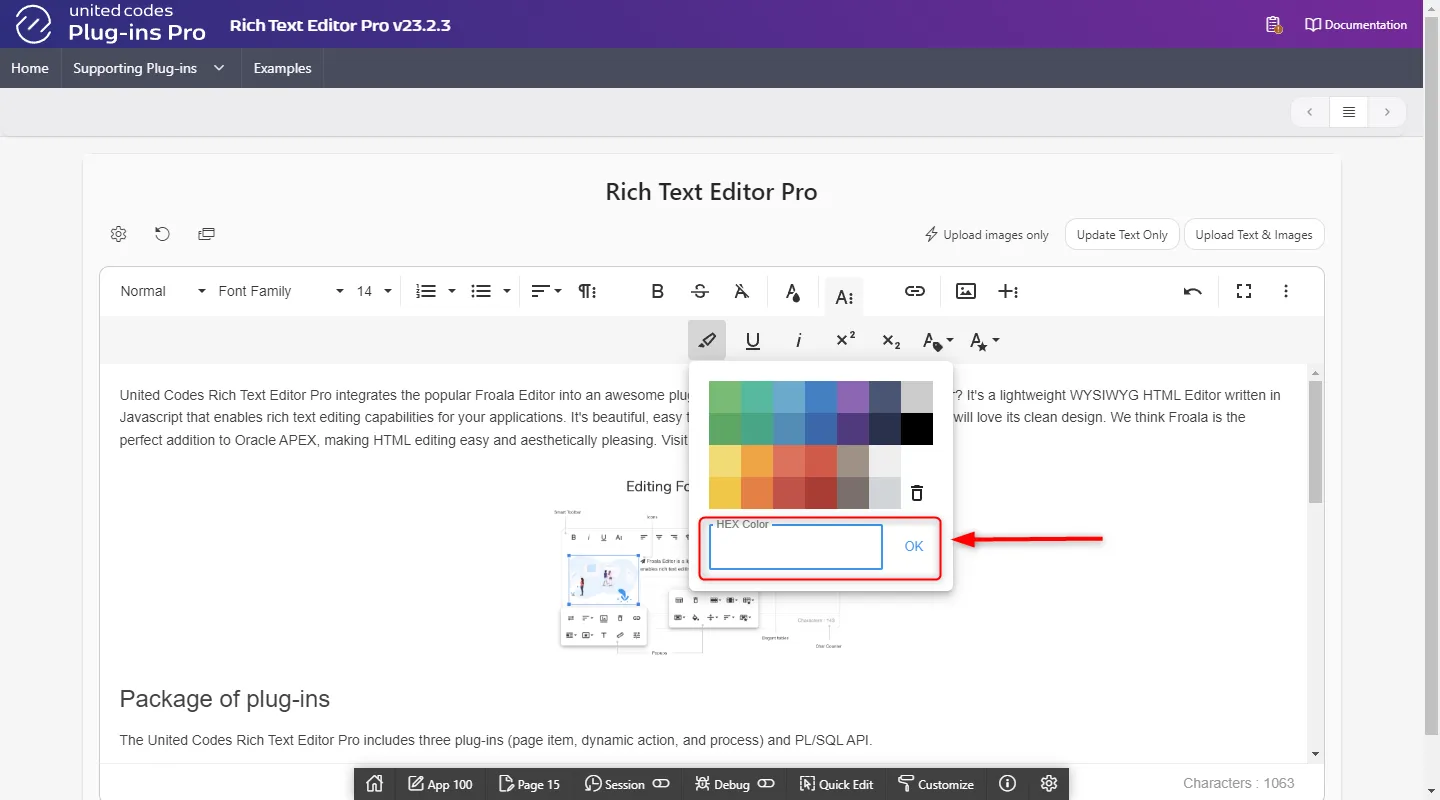
Task: Expand the Font Family dropdown
Action: pos(280,291)
